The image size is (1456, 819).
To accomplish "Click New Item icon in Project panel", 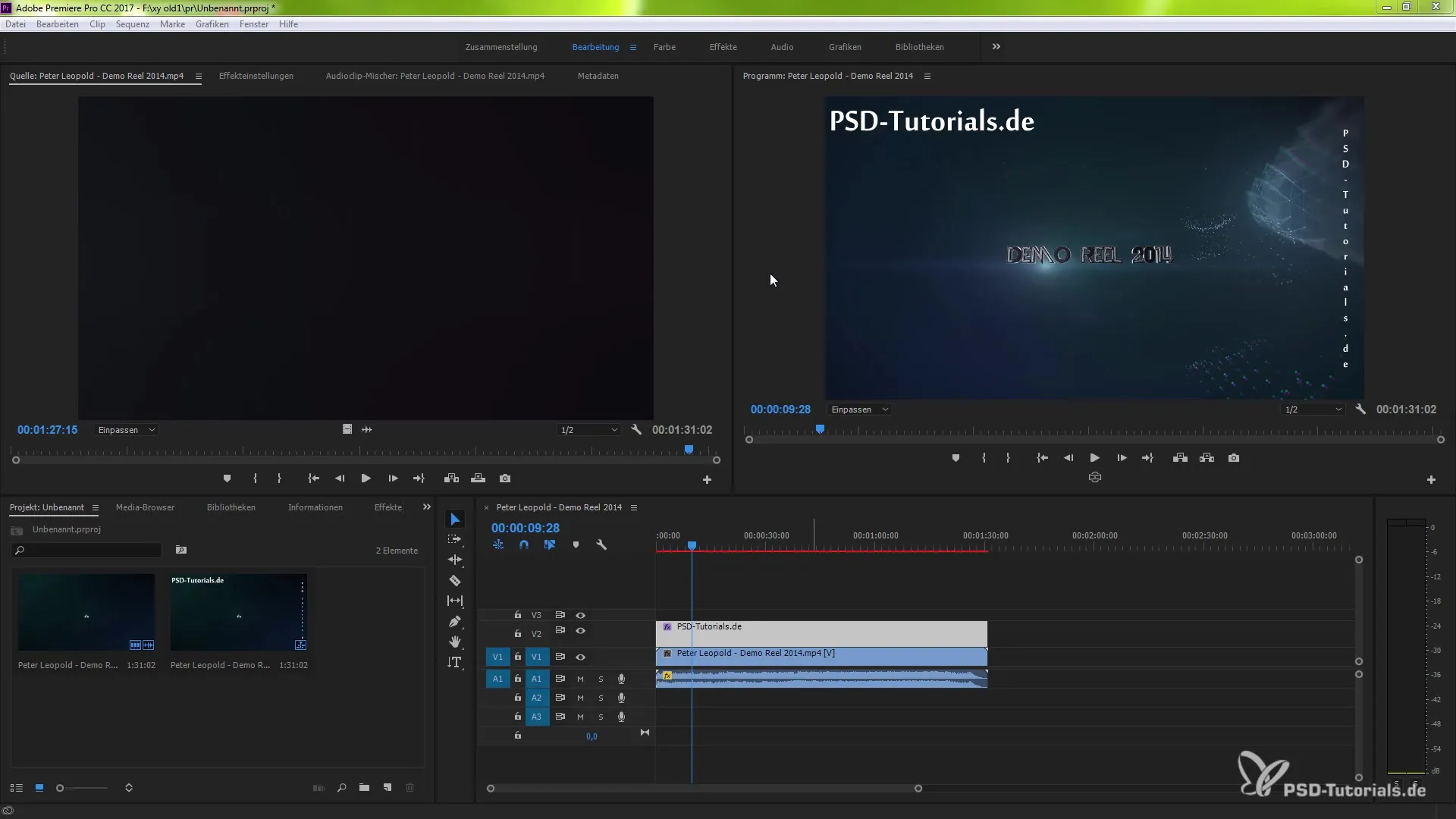I will (x=388, y=788).
